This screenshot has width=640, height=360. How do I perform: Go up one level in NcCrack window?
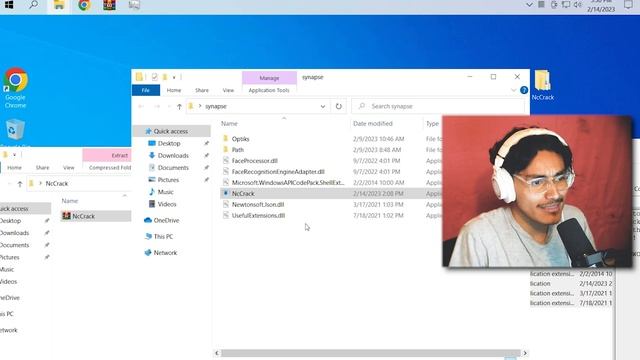tap(20, 184)
